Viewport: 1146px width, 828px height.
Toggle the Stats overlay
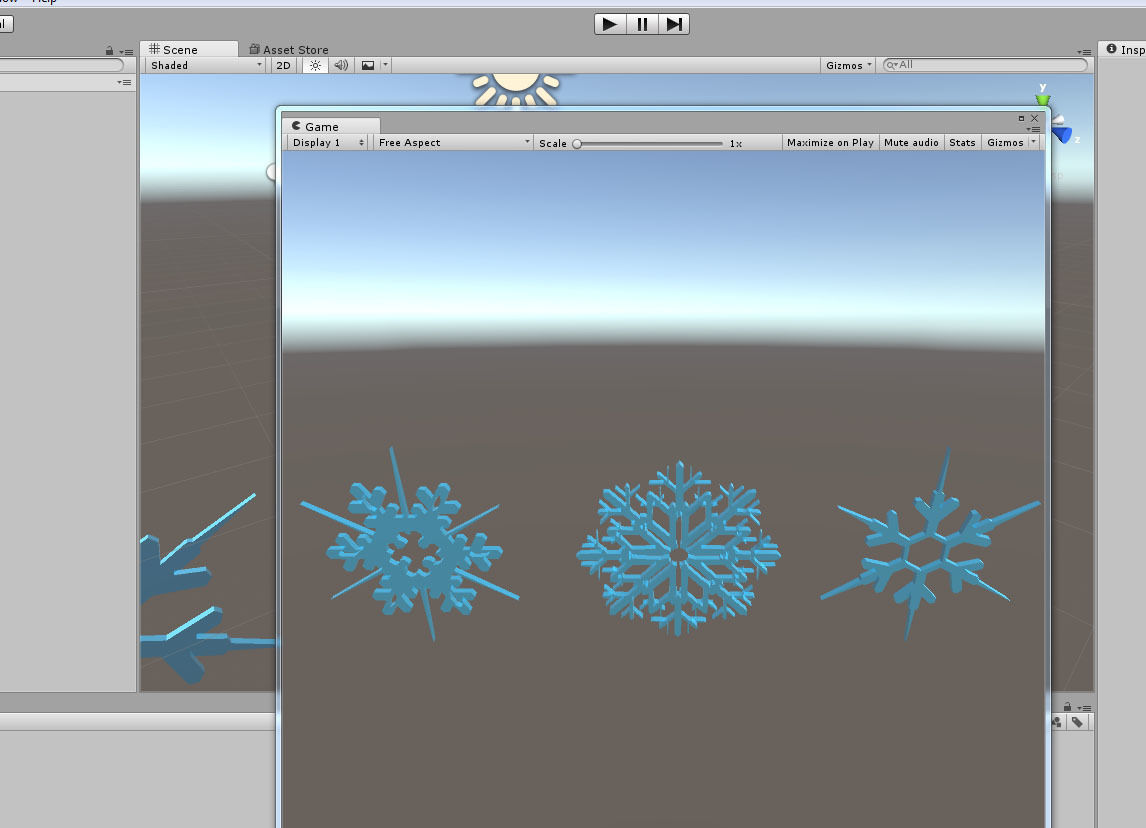[x=962, y=143]
